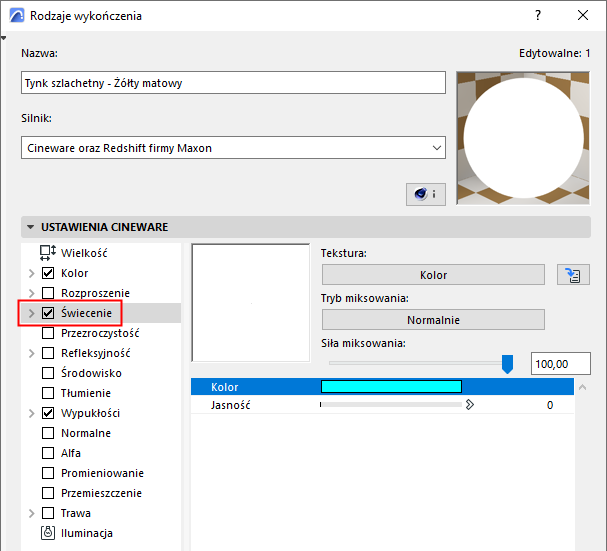Enable the Refleksyjność checkbox
Image resolution: width=607 pixels, height=551 pixels.
(48, 353)
